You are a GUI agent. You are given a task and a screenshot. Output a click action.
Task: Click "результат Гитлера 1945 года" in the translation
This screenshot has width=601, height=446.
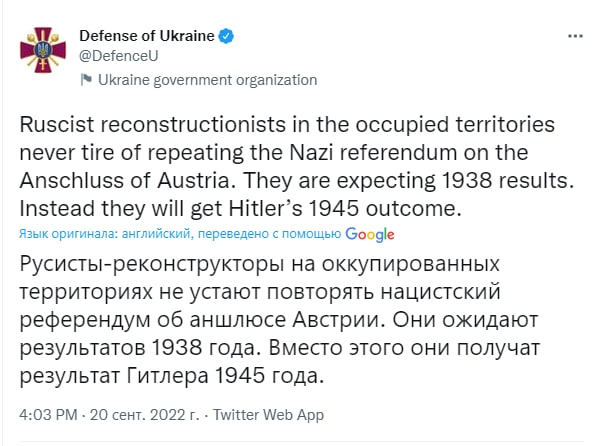174,376
